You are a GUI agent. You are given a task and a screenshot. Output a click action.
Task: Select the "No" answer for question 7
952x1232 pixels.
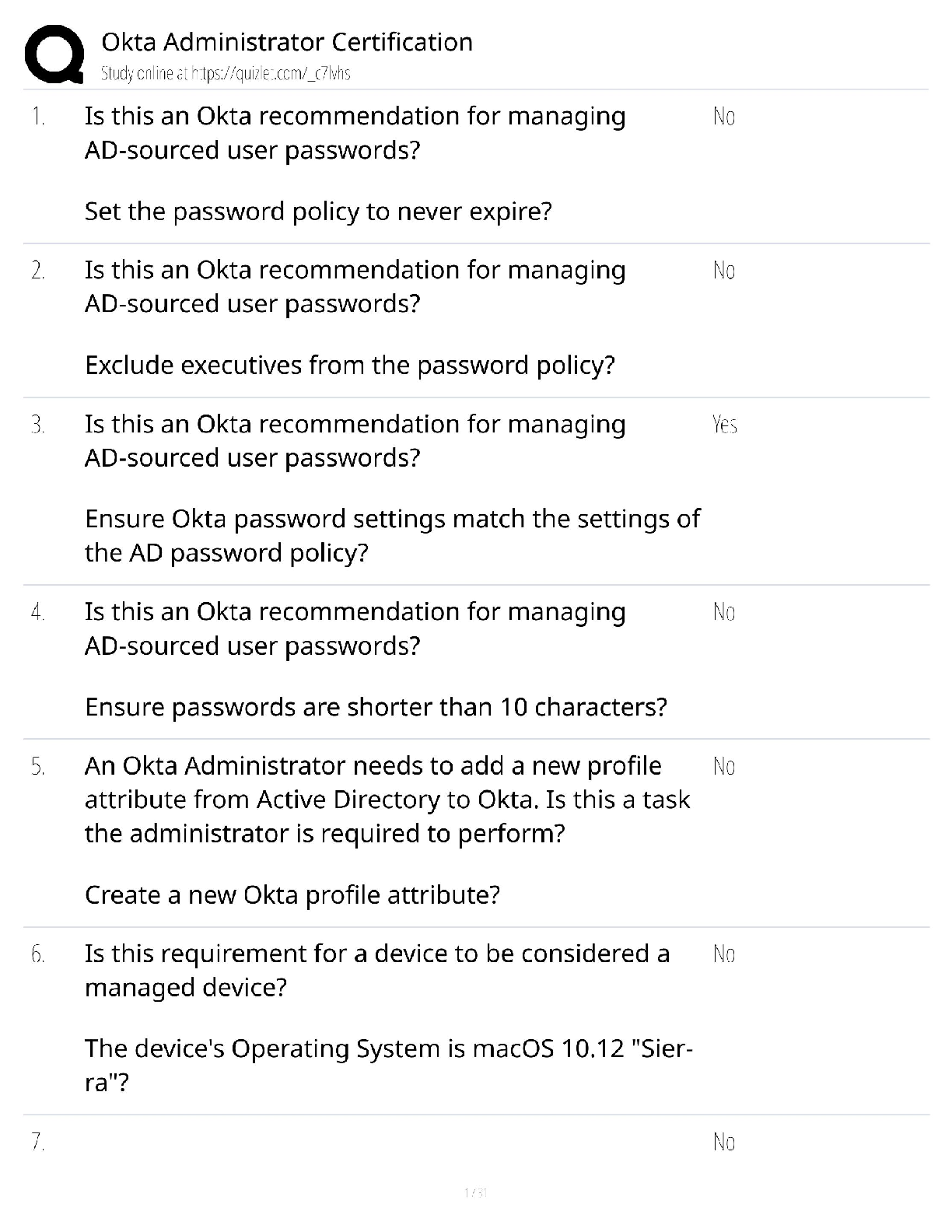723,1143
